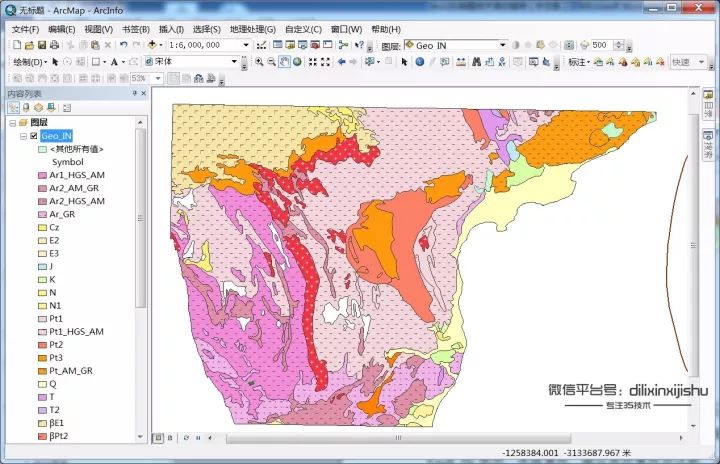
Task: Close the table of contents panel
Action: (144, 93)
